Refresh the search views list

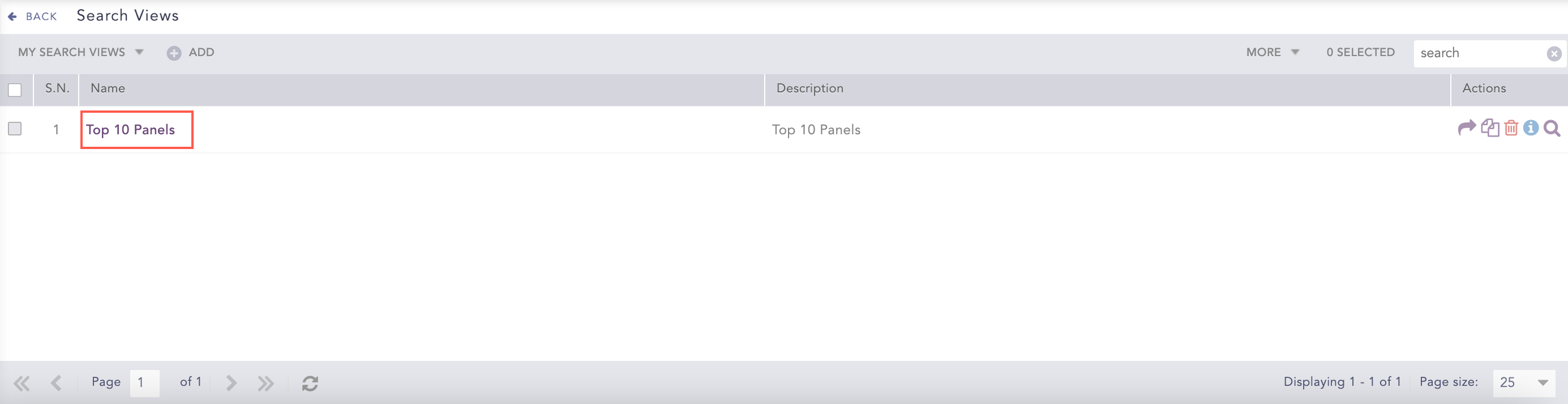pyautogui.click(x=310, y=383)
